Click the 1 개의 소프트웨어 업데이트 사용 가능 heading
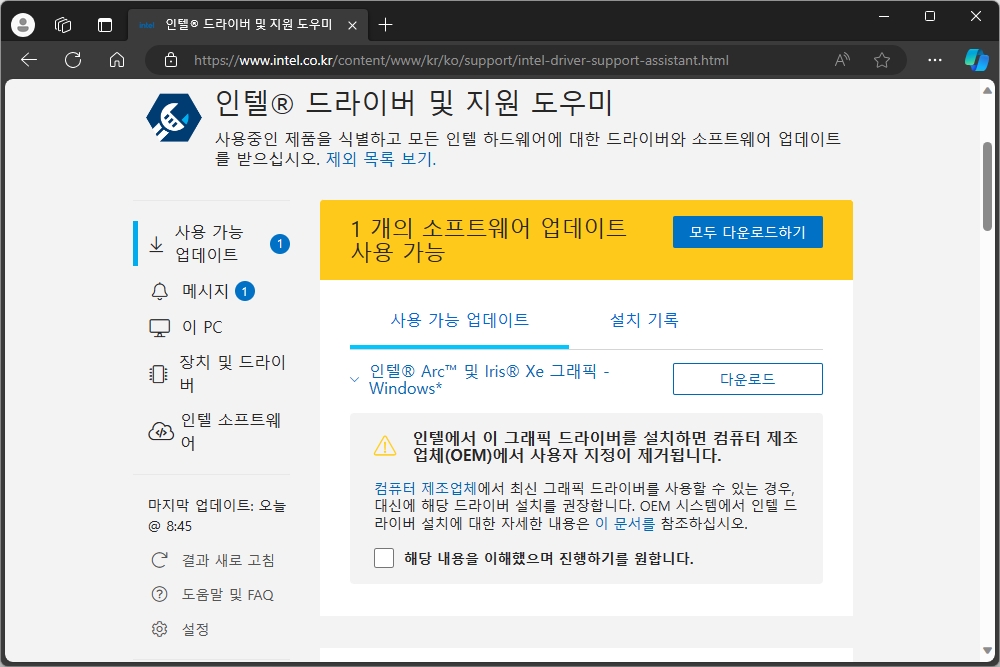This screenshot has height=667, width=1000. [489, 240]
